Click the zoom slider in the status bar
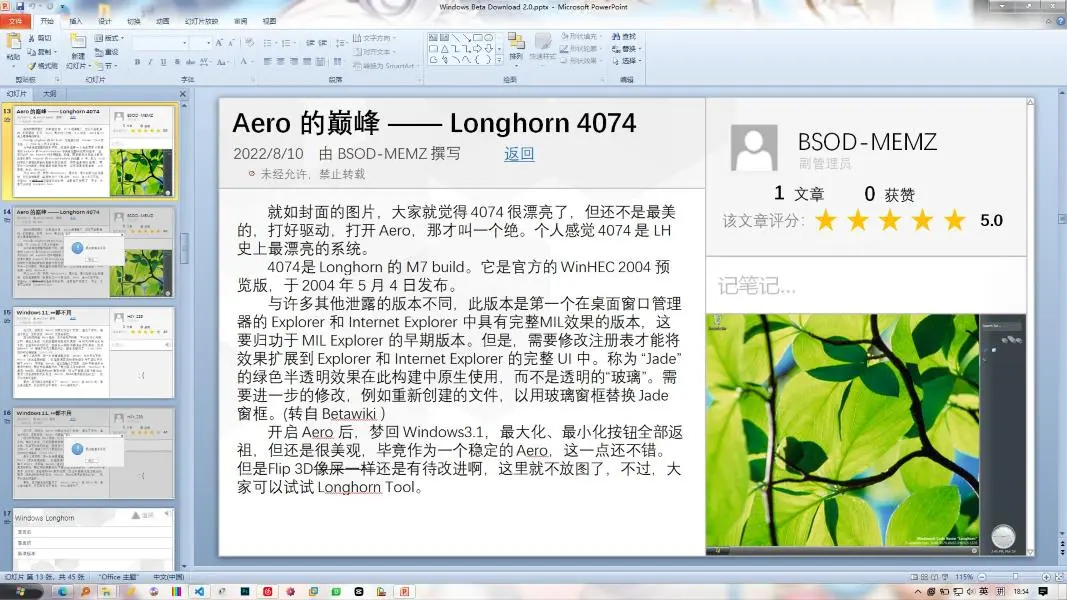1067x600 pixels. tap(1015, 577)
